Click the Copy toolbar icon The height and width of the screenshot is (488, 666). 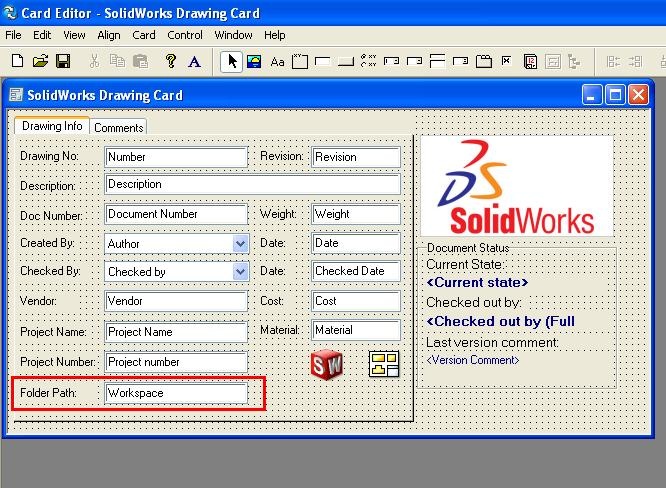[117, 61]
